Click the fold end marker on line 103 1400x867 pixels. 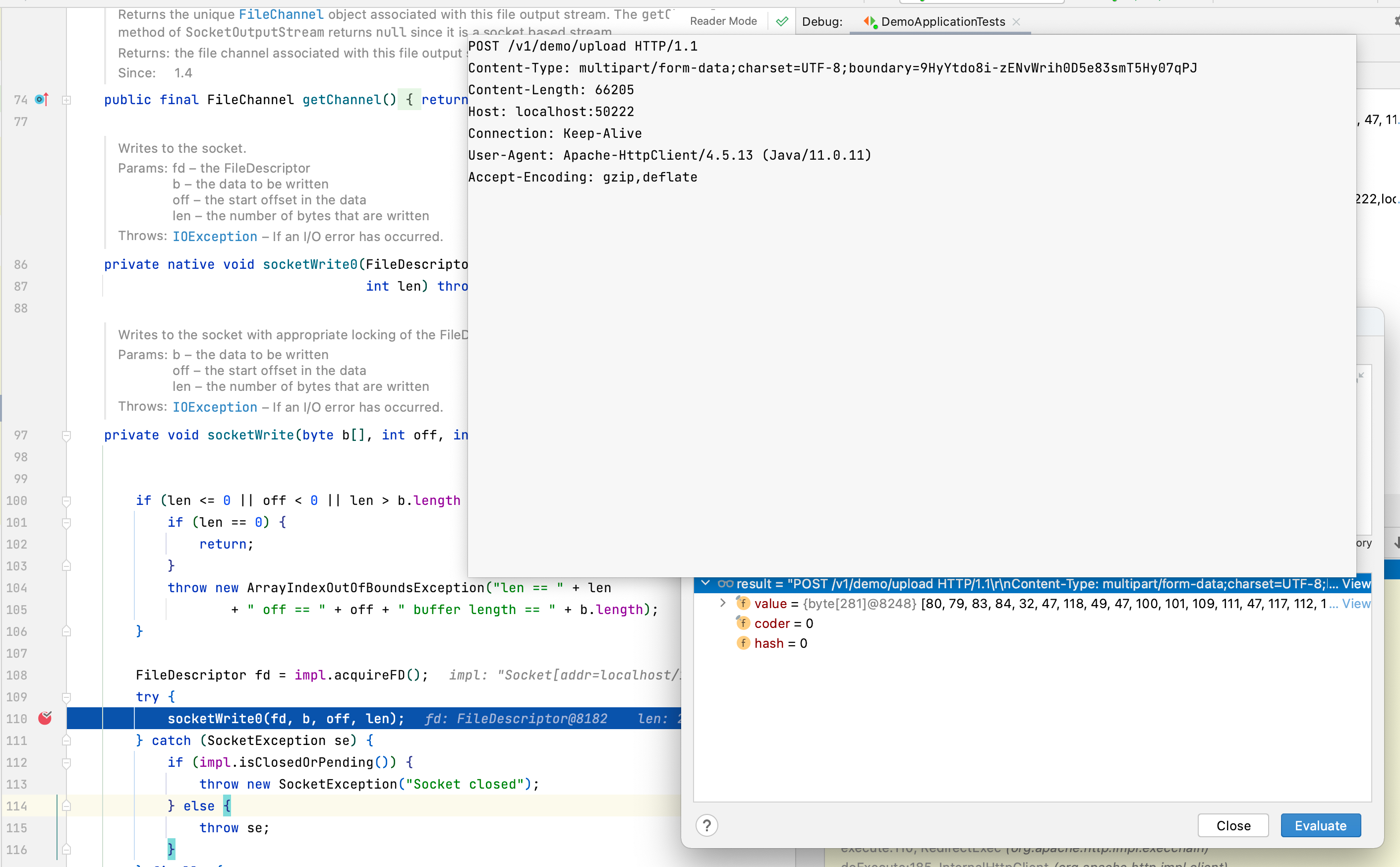coord(66,566)
